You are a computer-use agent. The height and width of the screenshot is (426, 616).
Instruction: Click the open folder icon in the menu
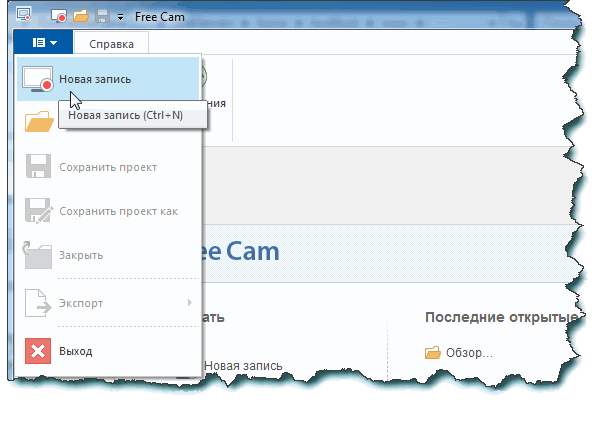[39, 121]
